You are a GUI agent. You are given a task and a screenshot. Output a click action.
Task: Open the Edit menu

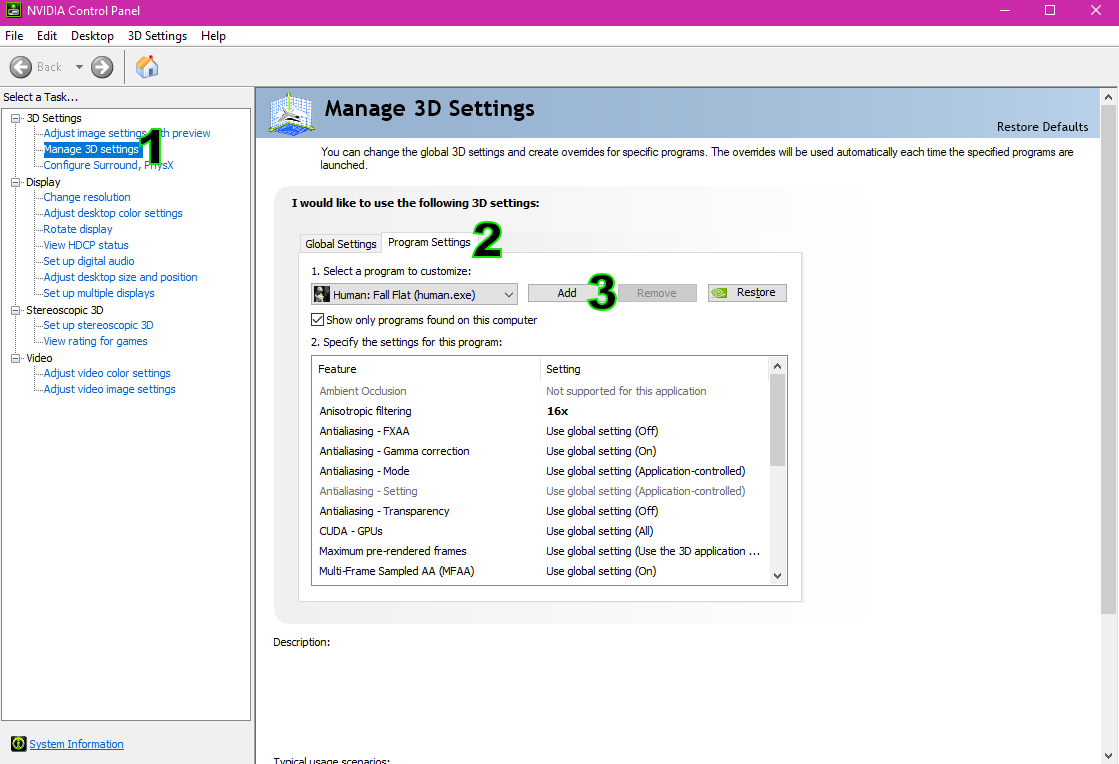coord(47,36)
